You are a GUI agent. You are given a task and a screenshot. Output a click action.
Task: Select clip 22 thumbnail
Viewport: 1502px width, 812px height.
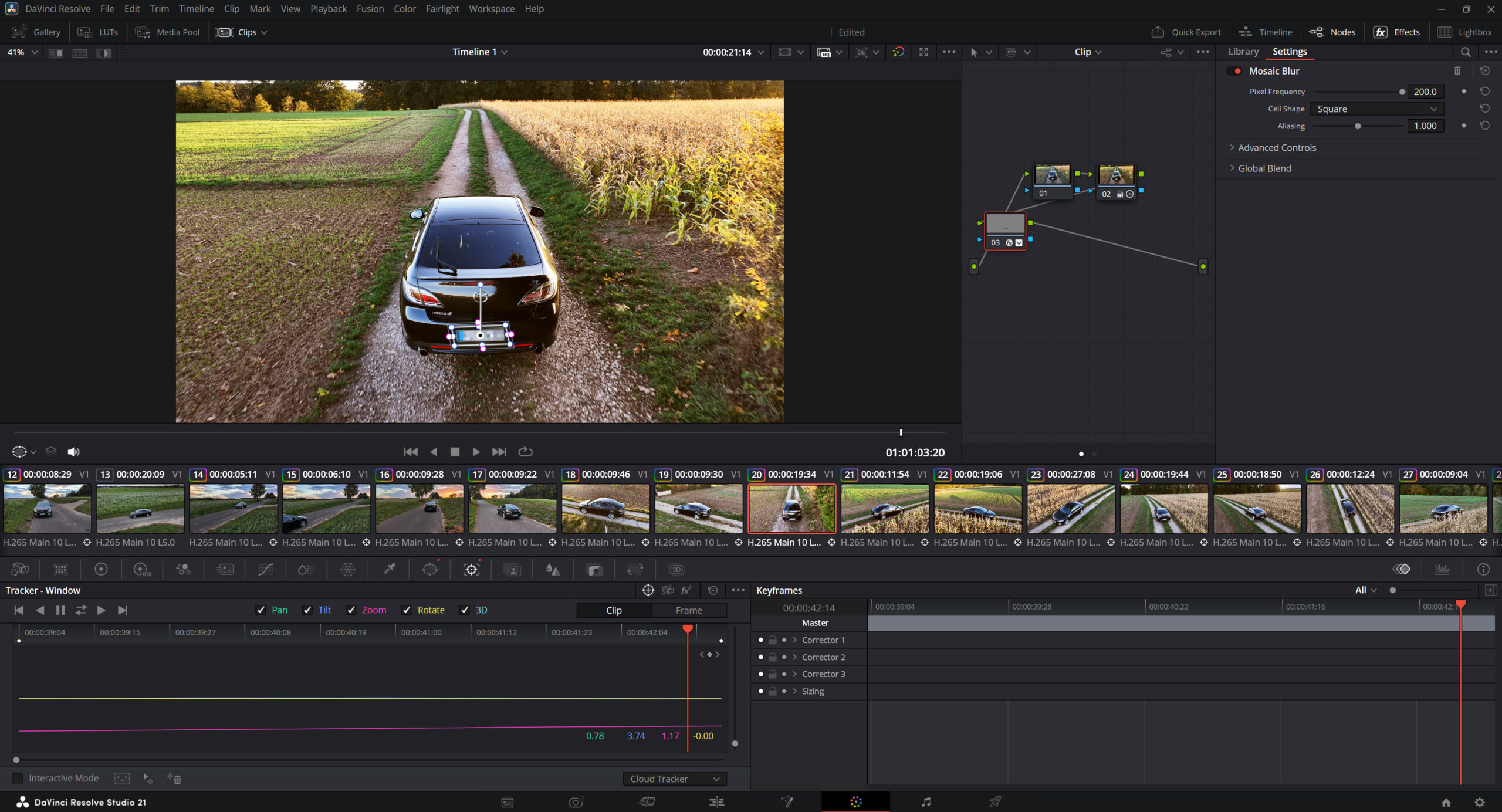(x=977, y=508)
